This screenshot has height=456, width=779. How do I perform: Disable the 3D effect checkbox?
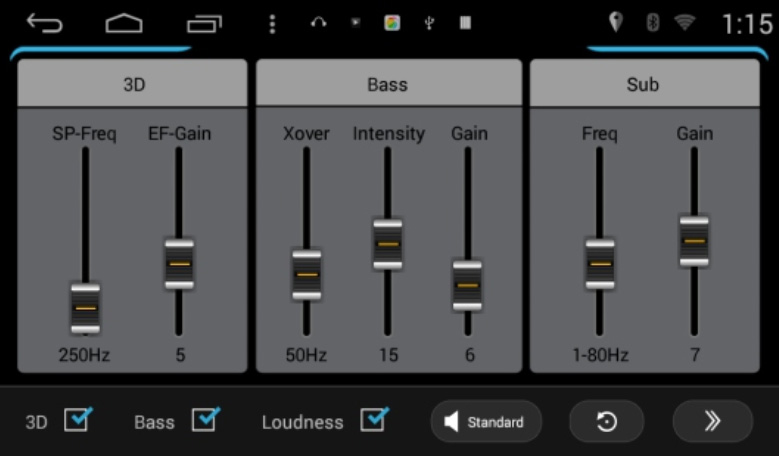tap(77, 420)
